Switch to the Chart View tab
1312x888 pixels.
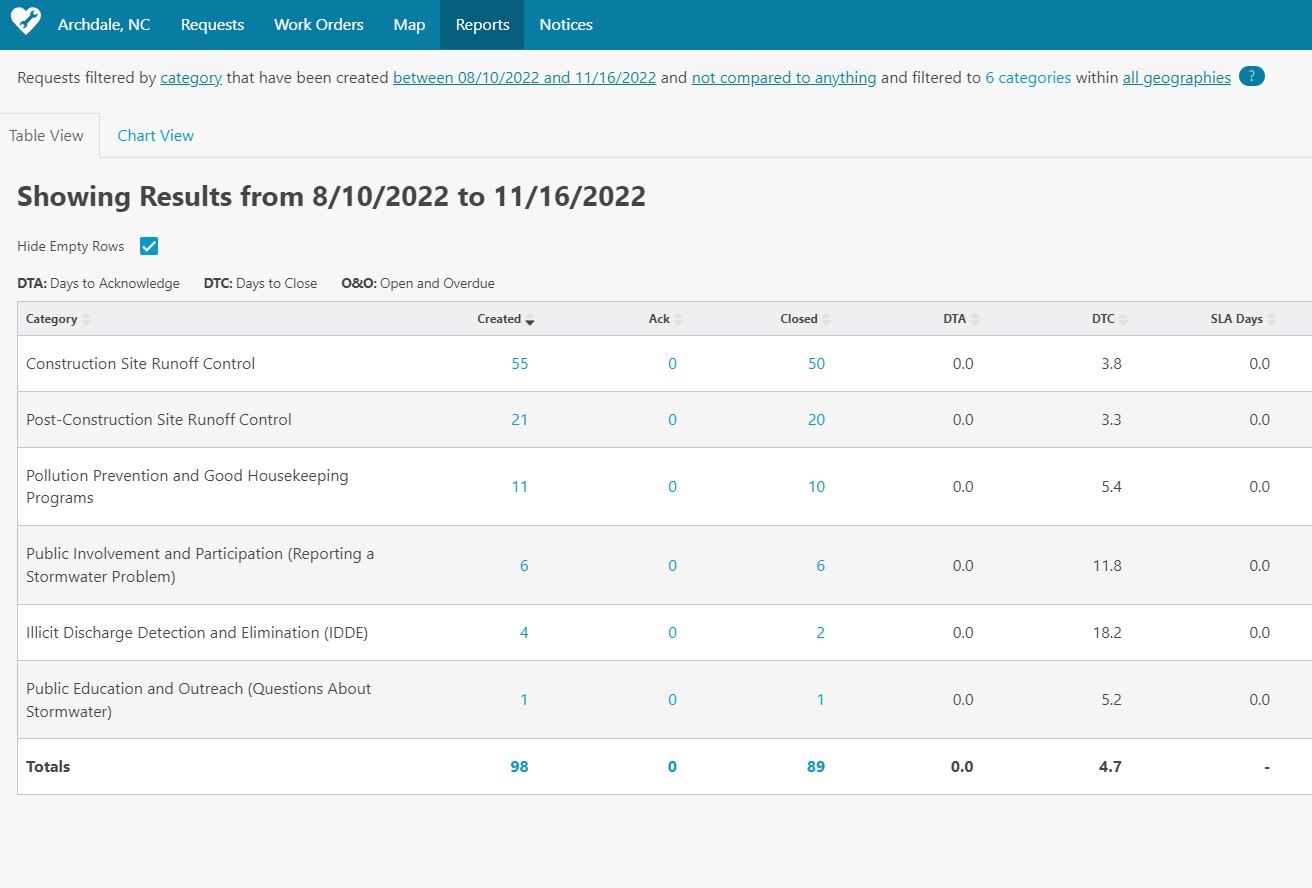click(x=155, y=136)
